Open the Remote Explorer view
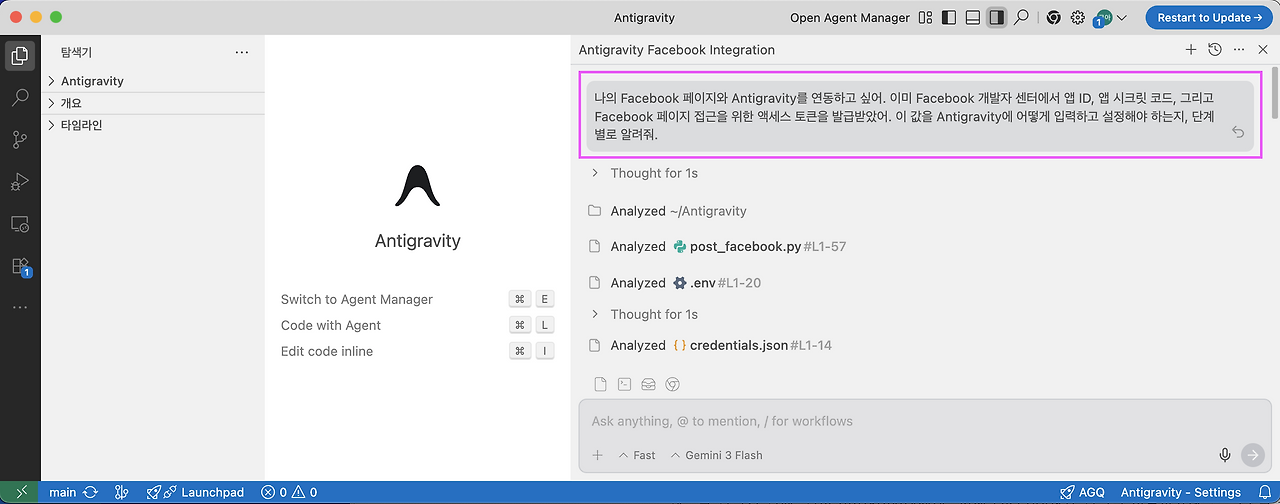This screenshot has width=1280, height=504. (20, 224)
